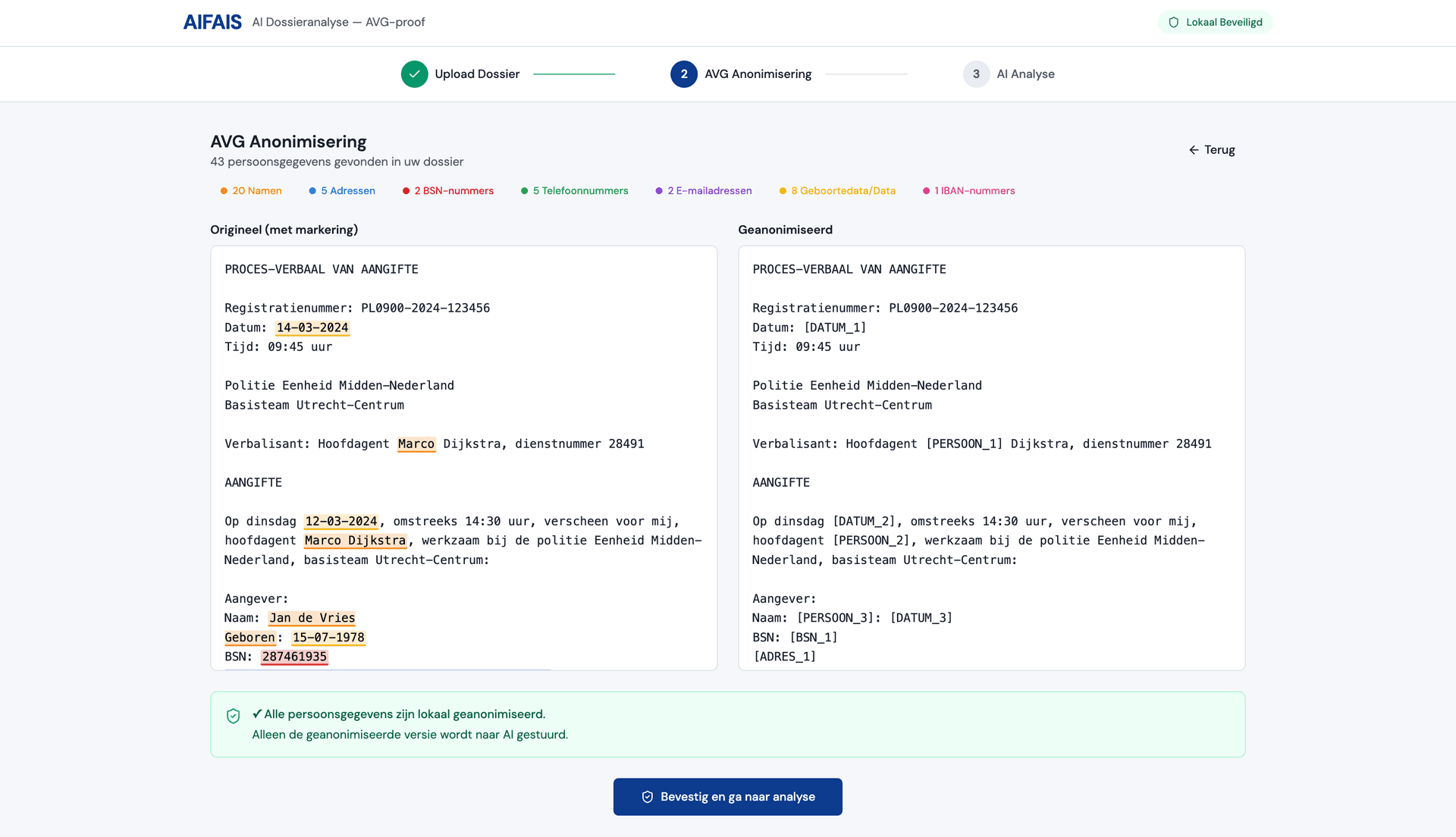Click the green shield in the success banner
The image size is (1456, 837).
point(233,714)
